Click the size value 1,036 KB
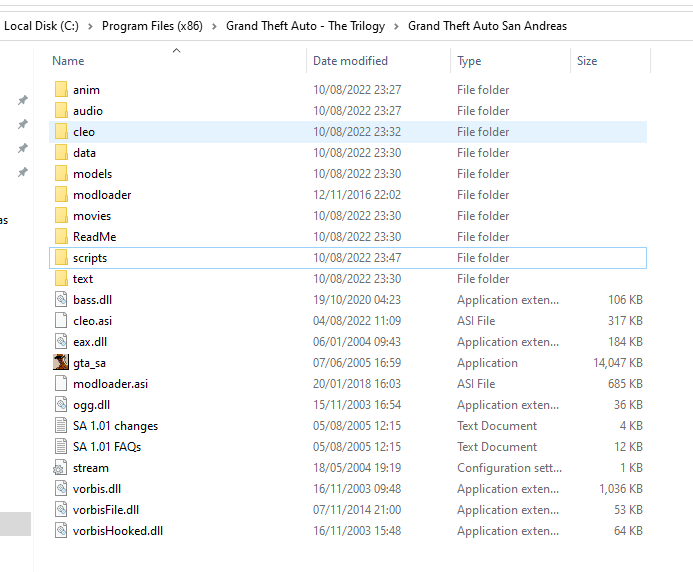The width and height of the screenshot is (693, 572). point(621,489)
